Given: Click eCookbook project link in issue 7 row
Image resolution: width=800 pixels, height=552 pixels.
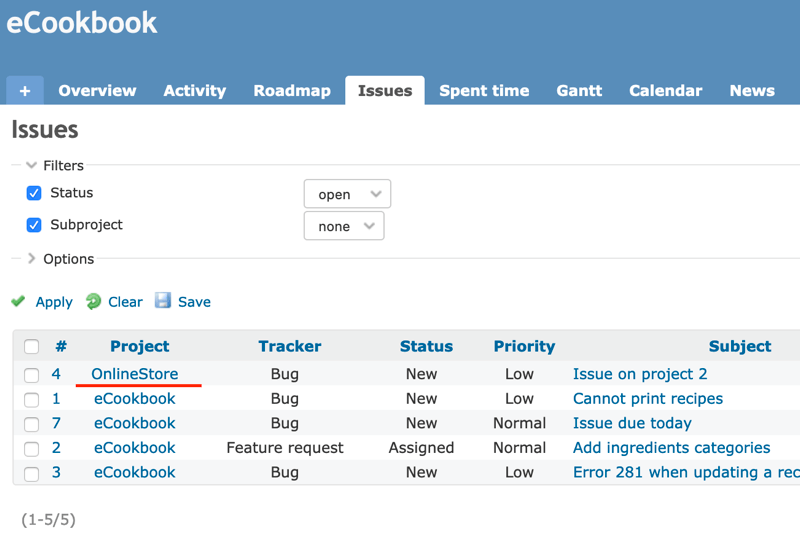Looking at the screenshot, I should point(135,423).
